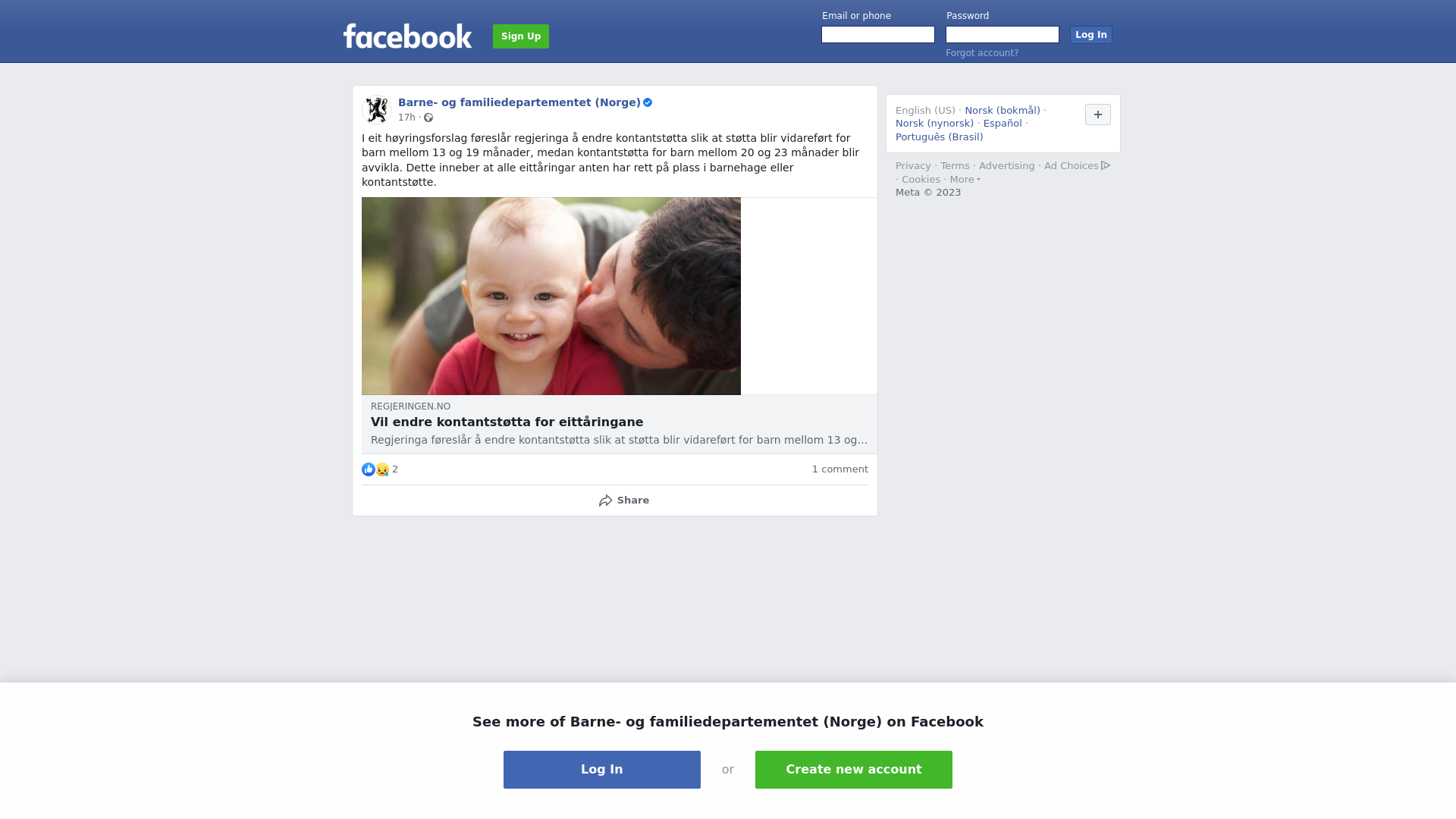Click the public globe audience icon

428,118
